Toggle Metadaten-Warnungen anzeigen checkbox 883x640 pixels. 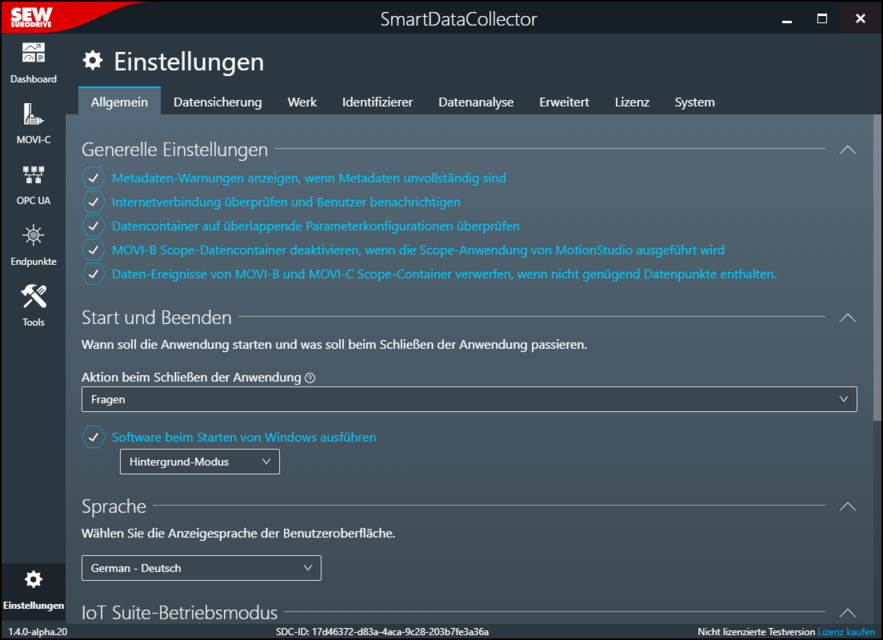pos(93,178)
